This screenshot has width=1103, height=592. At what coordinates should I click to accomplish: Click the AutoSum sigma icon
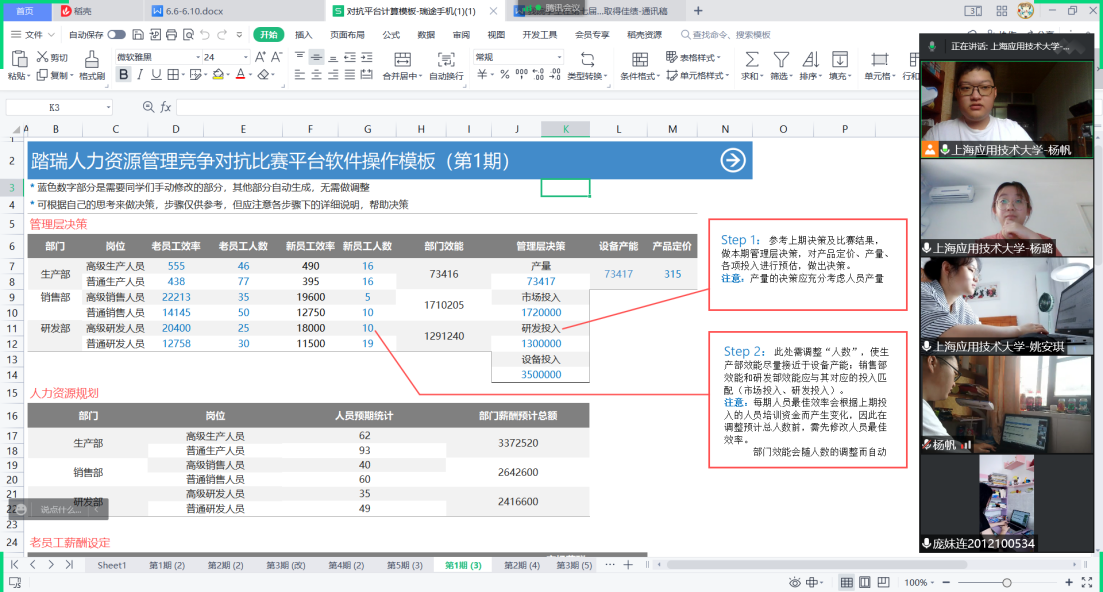click(750, 60)
